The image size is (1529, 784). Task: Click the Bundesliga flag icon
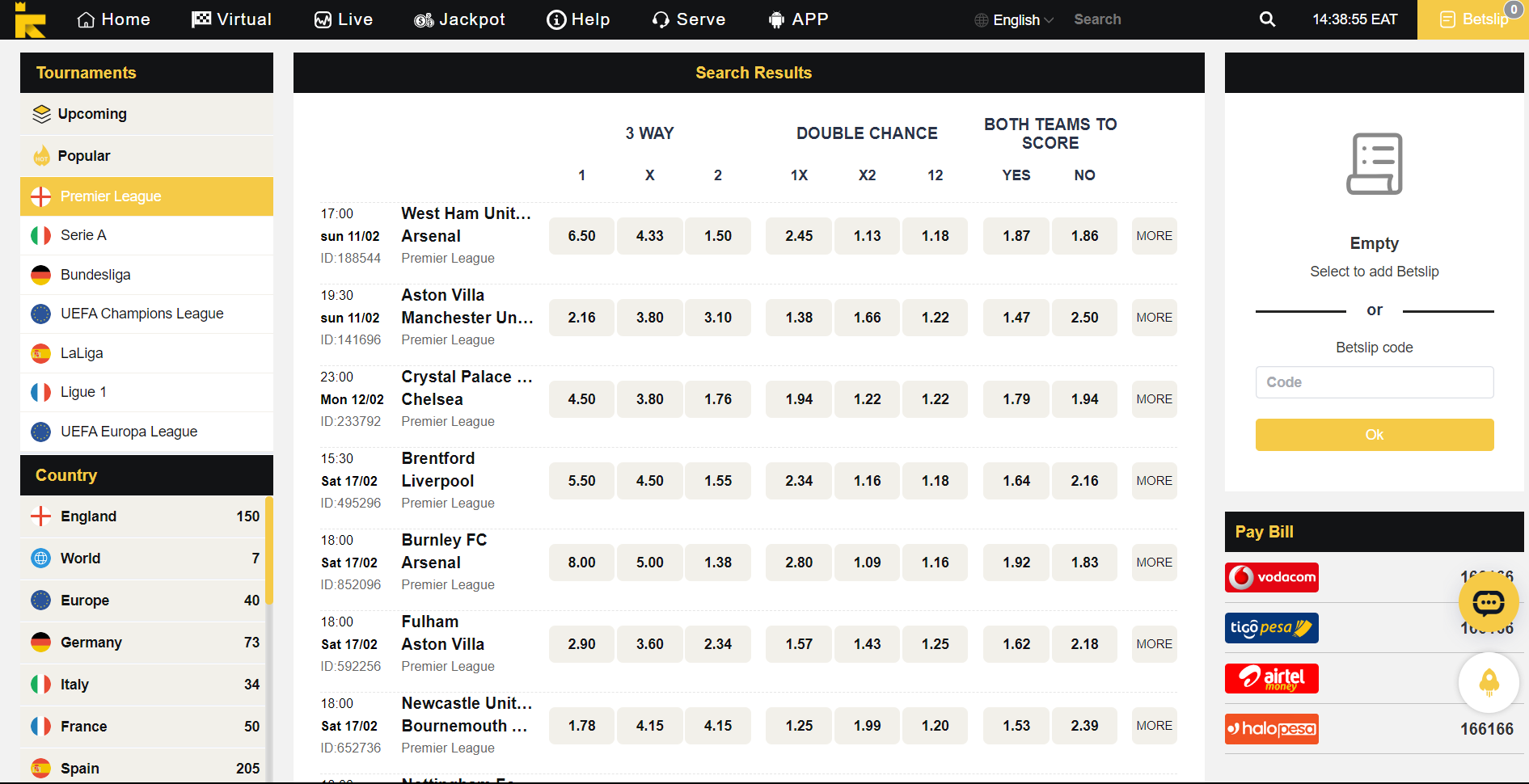(x=40, y=275)
